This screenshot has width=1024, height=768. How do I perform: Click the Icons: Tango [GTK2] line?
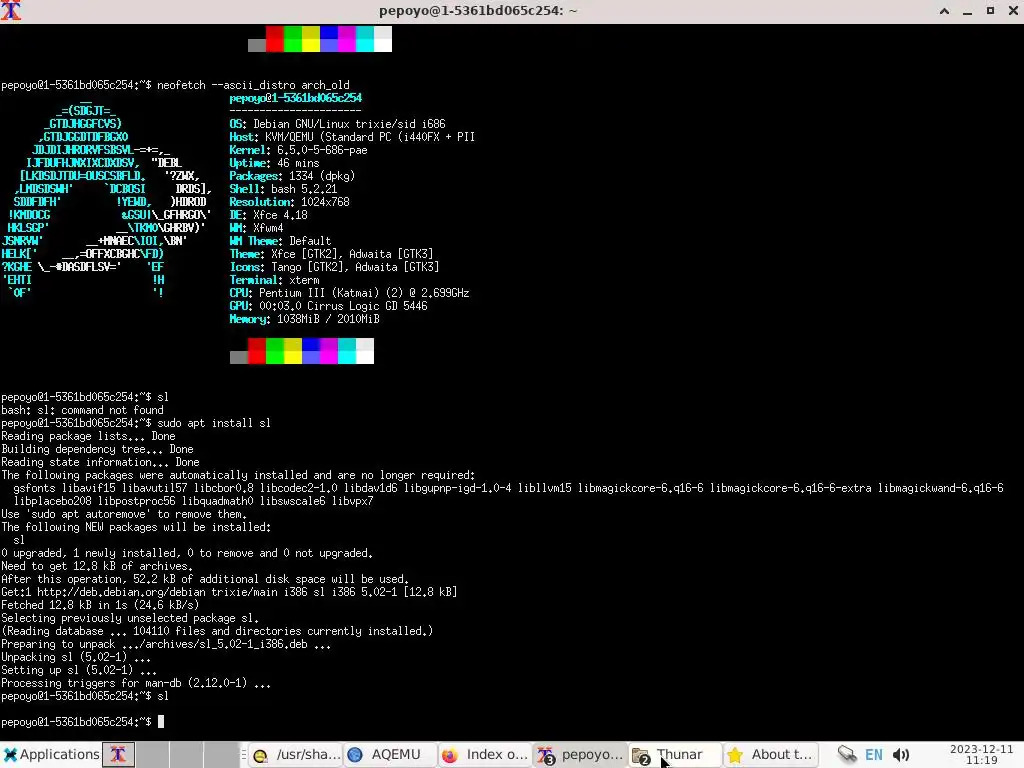tap(334, 267)
